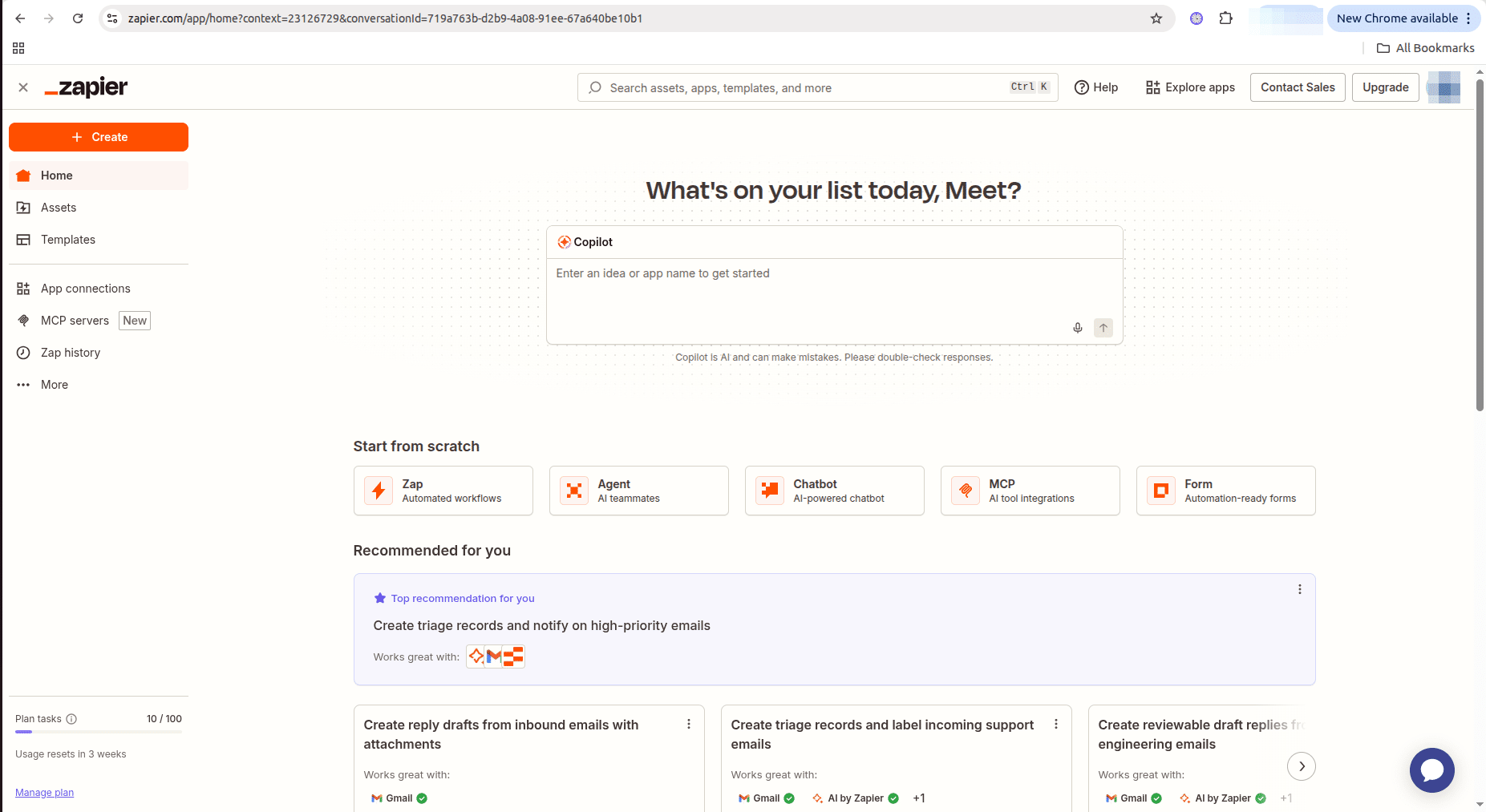Open the Manage plan link

tap(44, 793)
